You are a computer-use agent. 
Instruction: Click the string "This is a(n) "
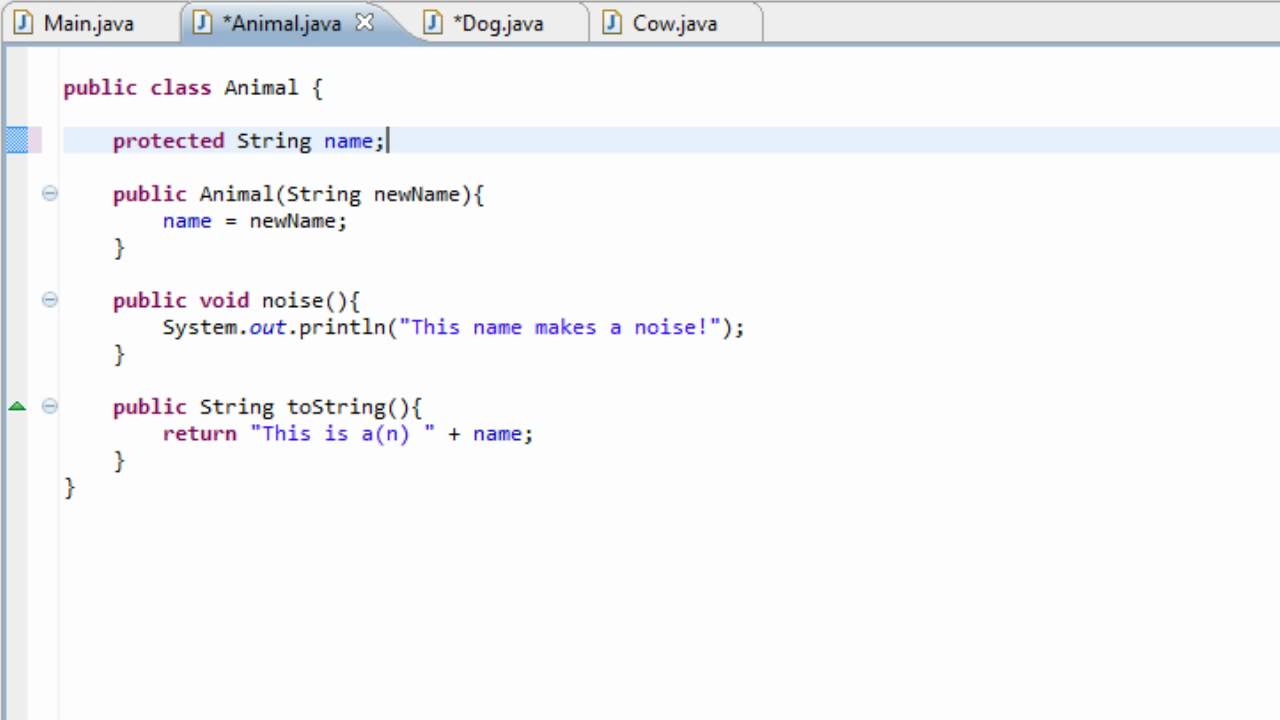tap(342, 434)
